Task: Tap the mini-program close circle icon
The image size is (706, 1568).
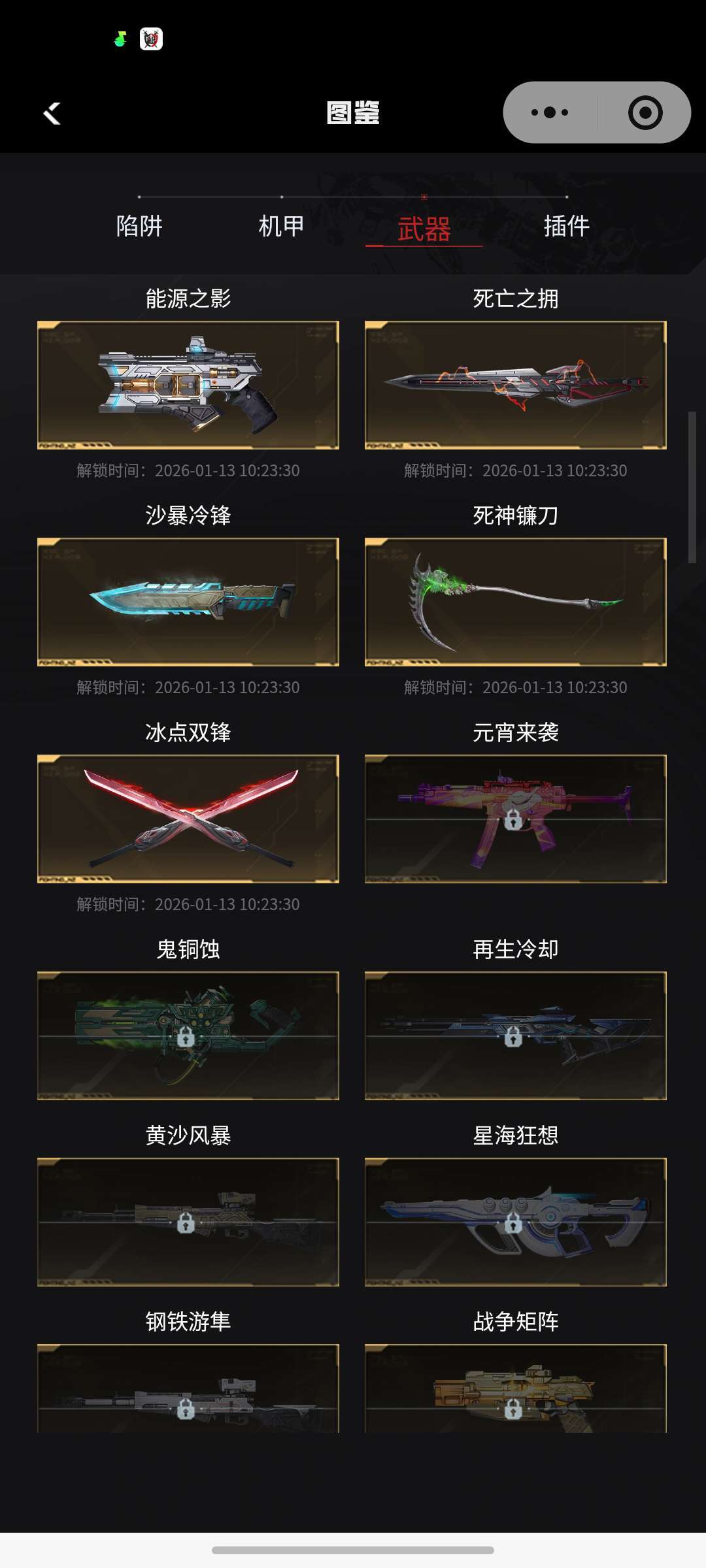Action: pyautogui.click(x=645, y=112)
